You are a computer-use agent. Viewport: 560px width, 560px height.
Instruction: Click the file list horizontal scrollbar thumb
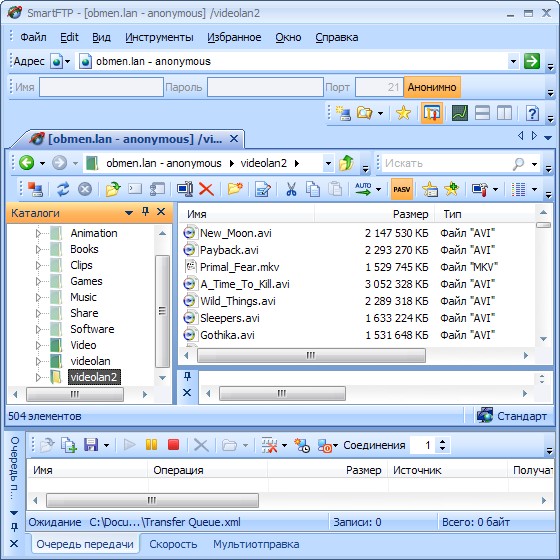pos(311,355)
